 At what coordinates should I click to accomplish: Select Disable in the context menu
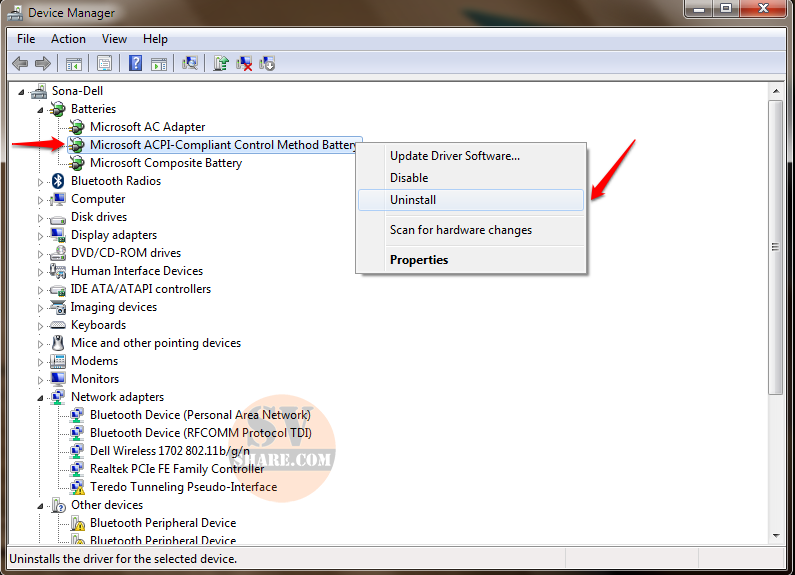[408, 178]
